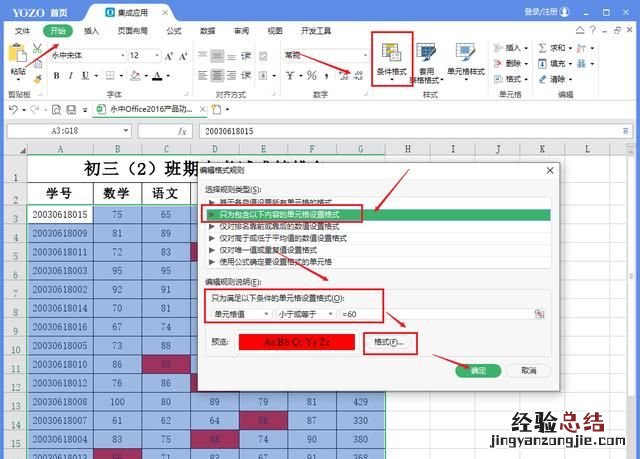640x459 pixels.
Task: Click the red AaBbCcYyZz preview swatch
Action: 297,342
